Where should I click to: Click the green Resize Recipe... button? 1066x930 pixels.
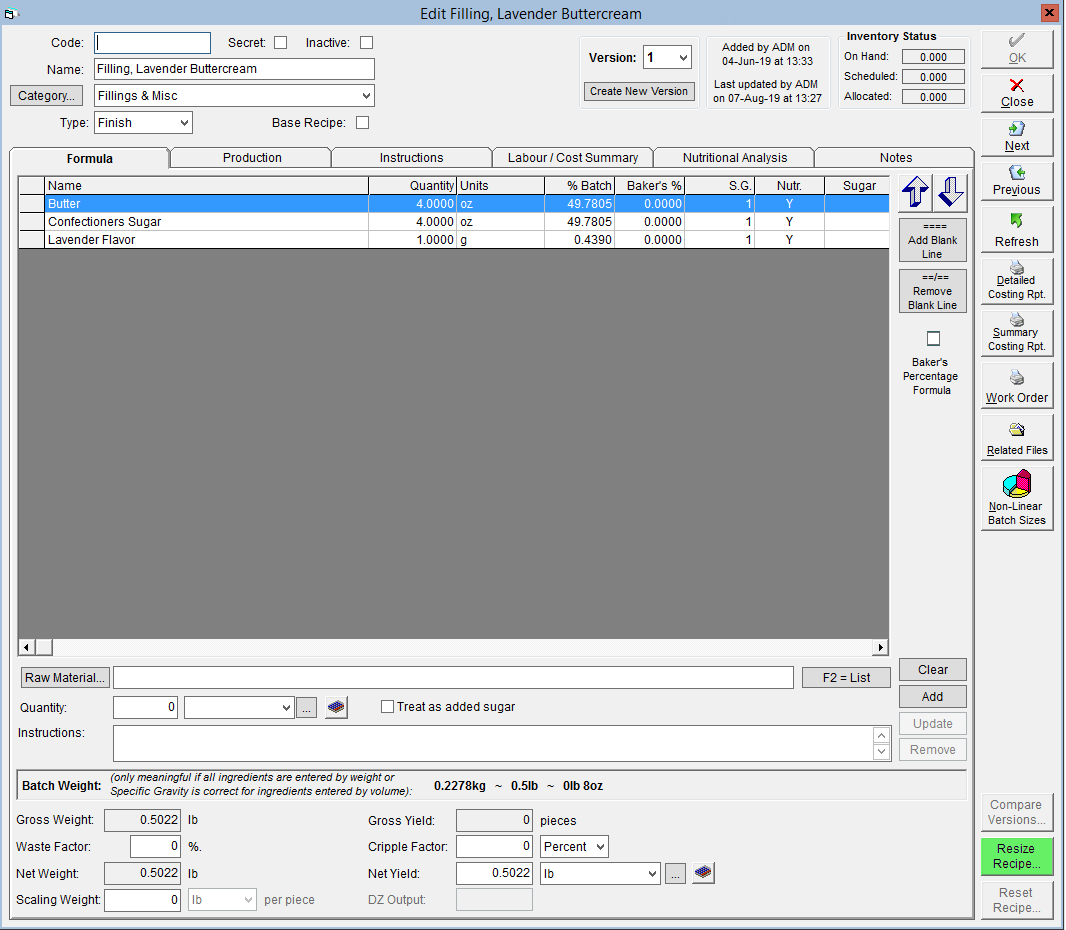coord(1017,857)
